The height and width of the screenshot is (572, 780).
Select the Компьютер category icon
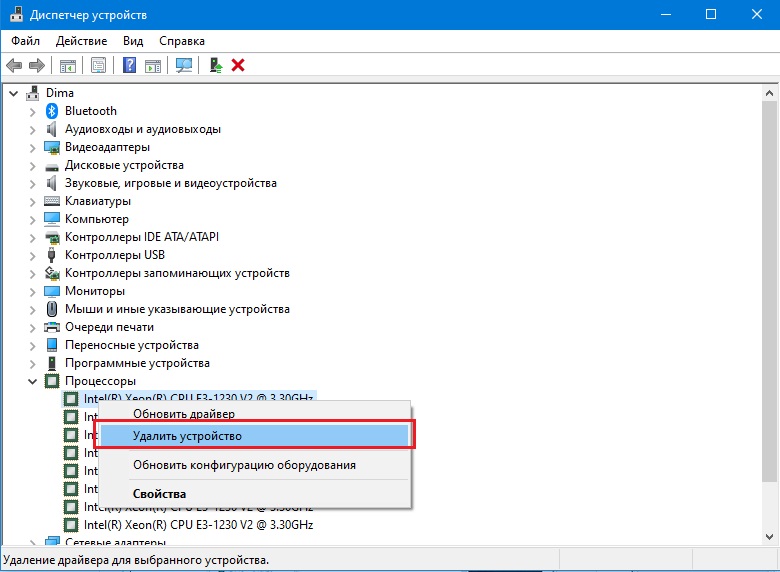click(52, 219)
